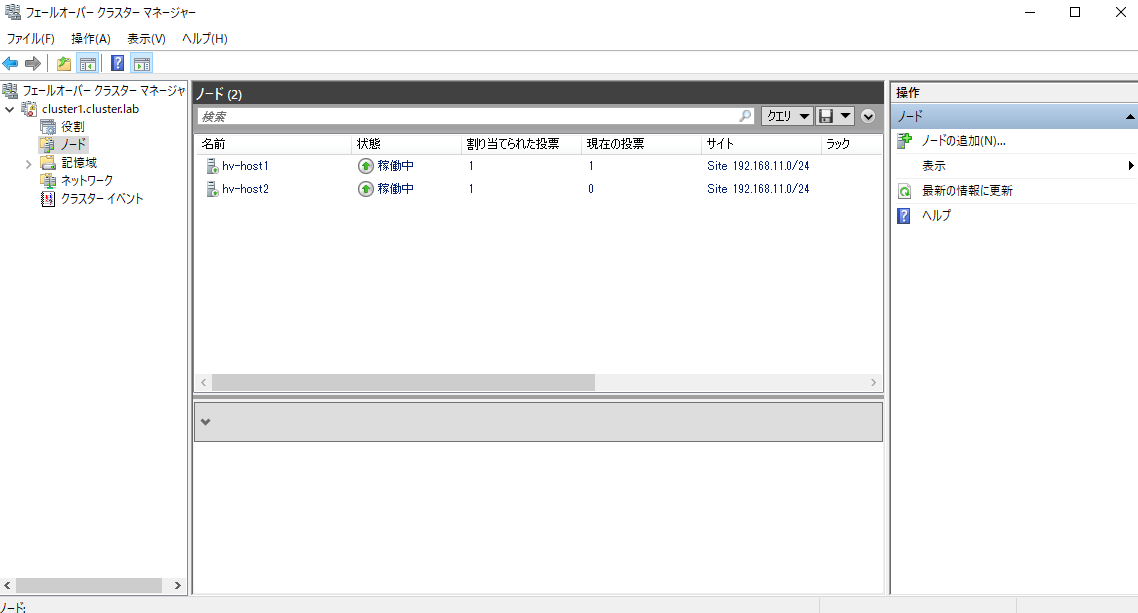Screen dimensions: 1138x613
Task: Click the ノードの追加 add node icon
Action: pos(903,139)
